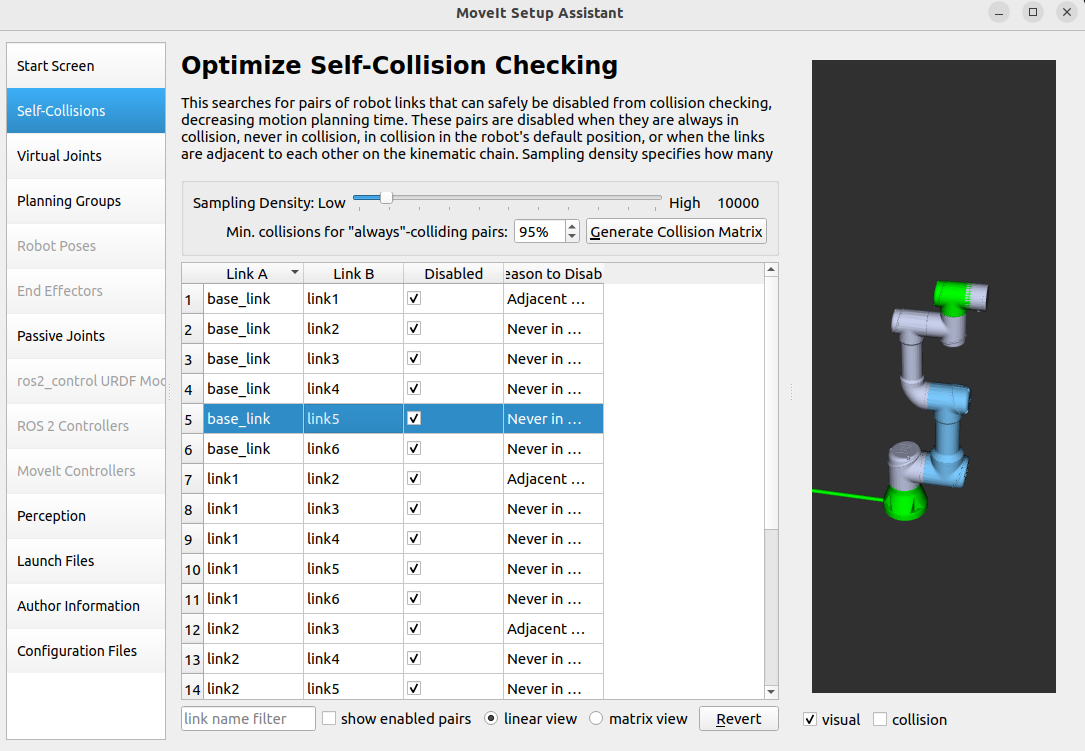
Task: Go to Author Information page
Action: coord(86,606)
